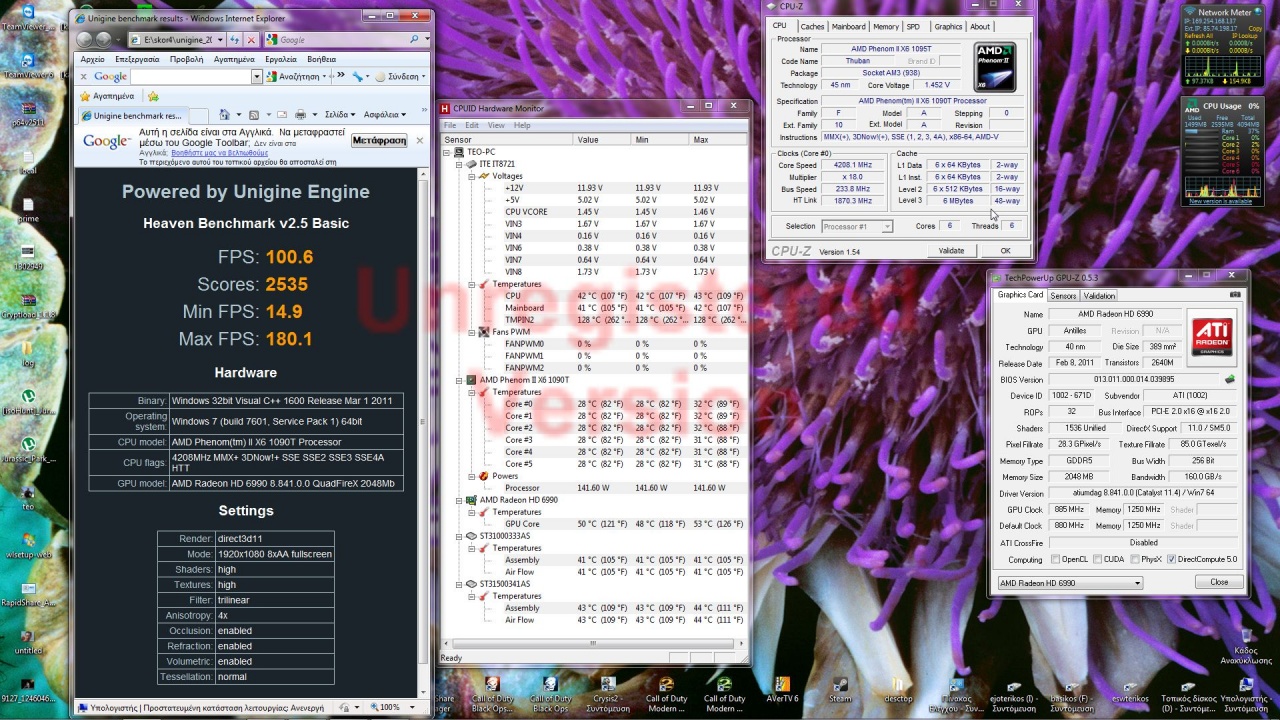Open the IE address bar dropdown arrow
1280x720 pixels.
pos(219,40)
